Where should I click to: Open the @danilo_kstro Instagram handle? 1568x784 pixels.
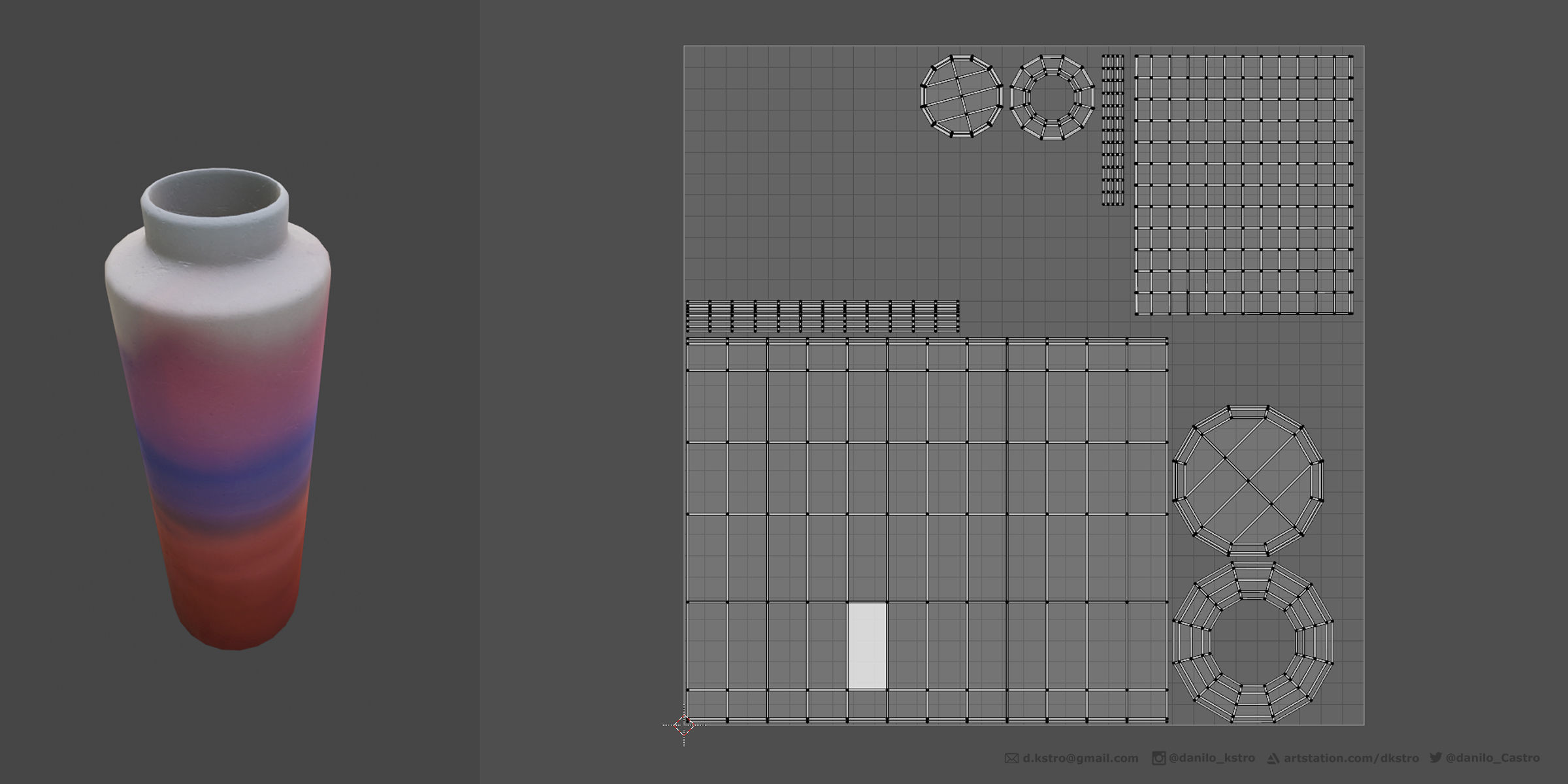(1211, 758)
